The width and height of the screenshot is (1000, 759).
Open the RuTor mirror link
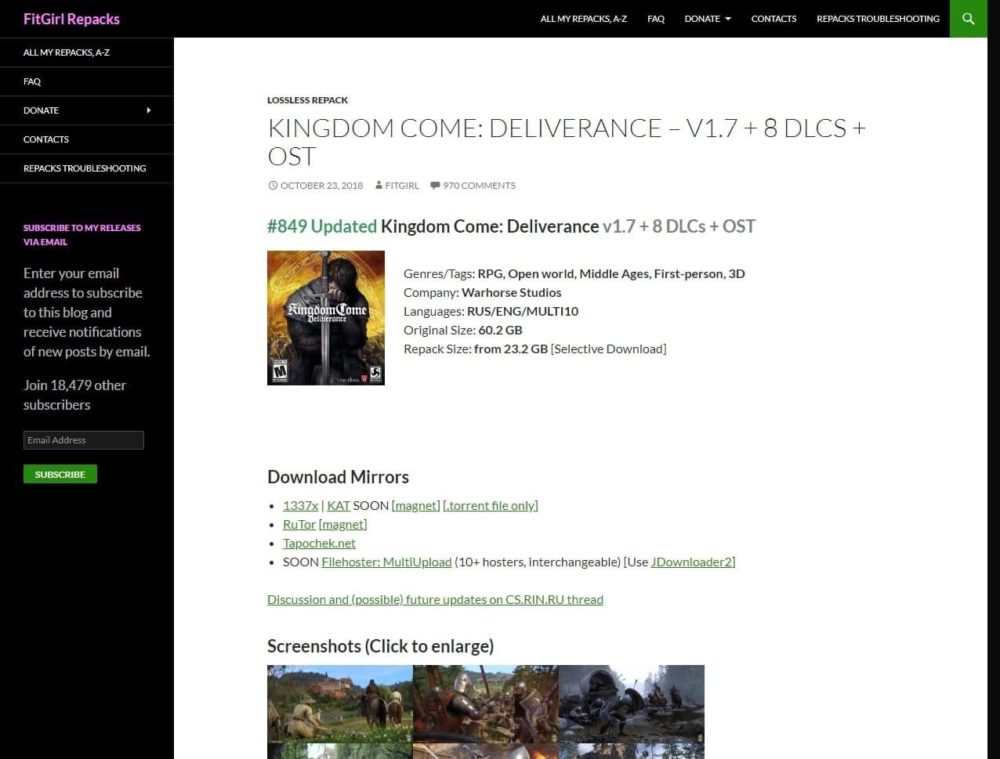click(x=299, y=524)
